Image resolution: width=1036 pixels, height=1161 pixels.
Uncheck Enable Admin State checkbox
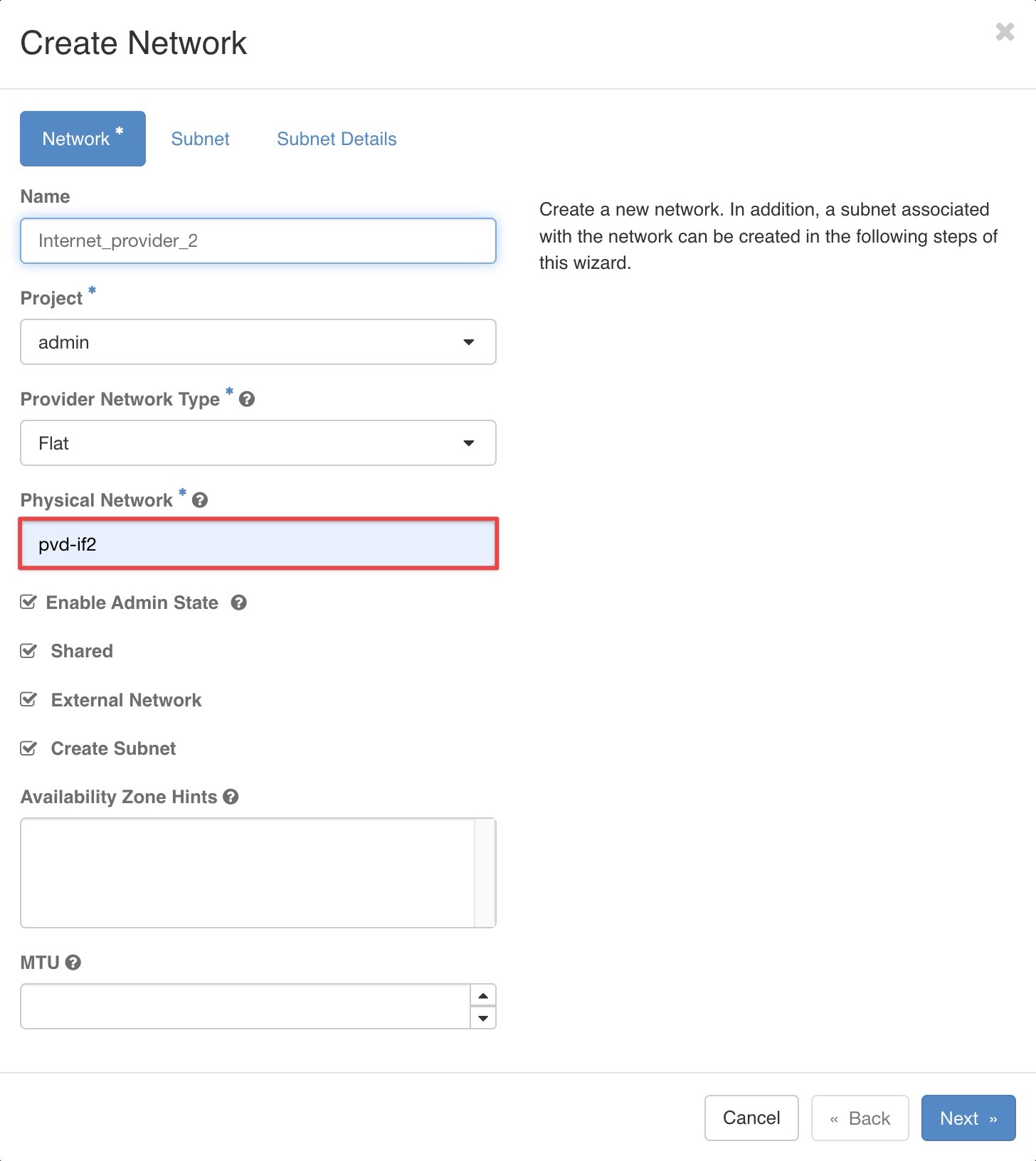pos(28,603)
